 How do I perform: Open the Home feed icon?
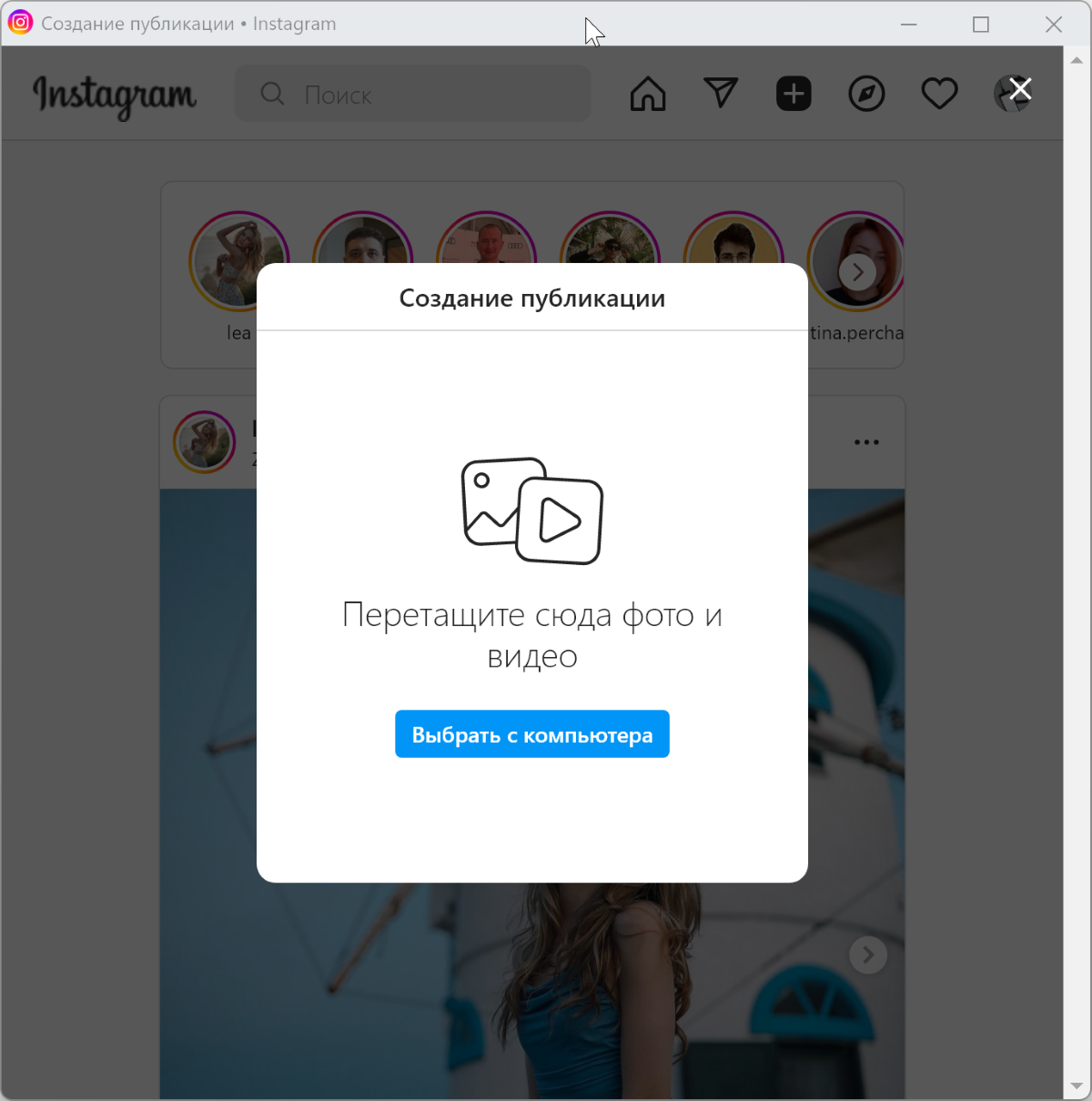pos(648,93)
